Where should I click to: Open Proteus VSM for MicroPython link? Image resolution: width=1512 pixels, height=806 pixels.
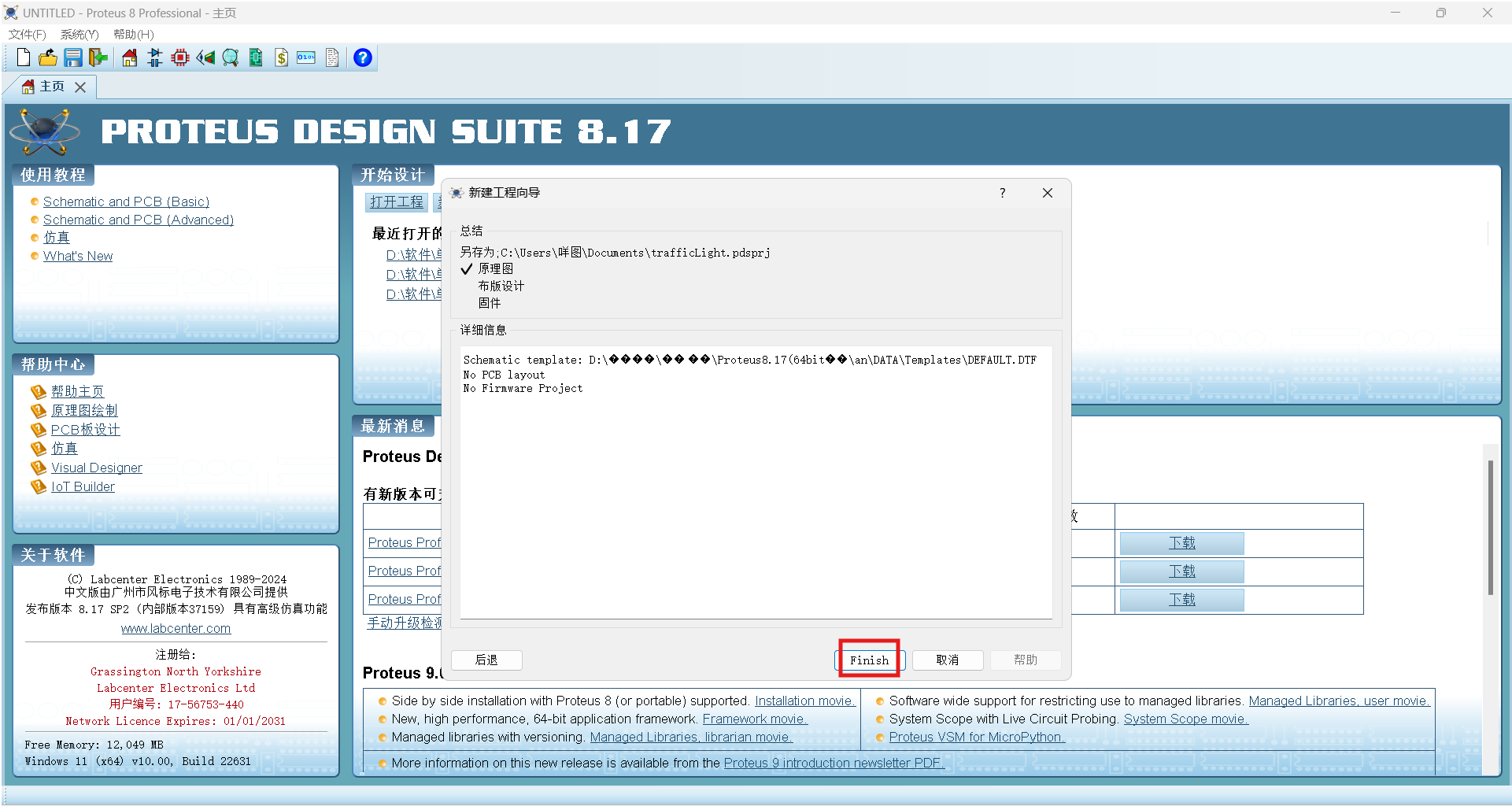coord(977,737)
